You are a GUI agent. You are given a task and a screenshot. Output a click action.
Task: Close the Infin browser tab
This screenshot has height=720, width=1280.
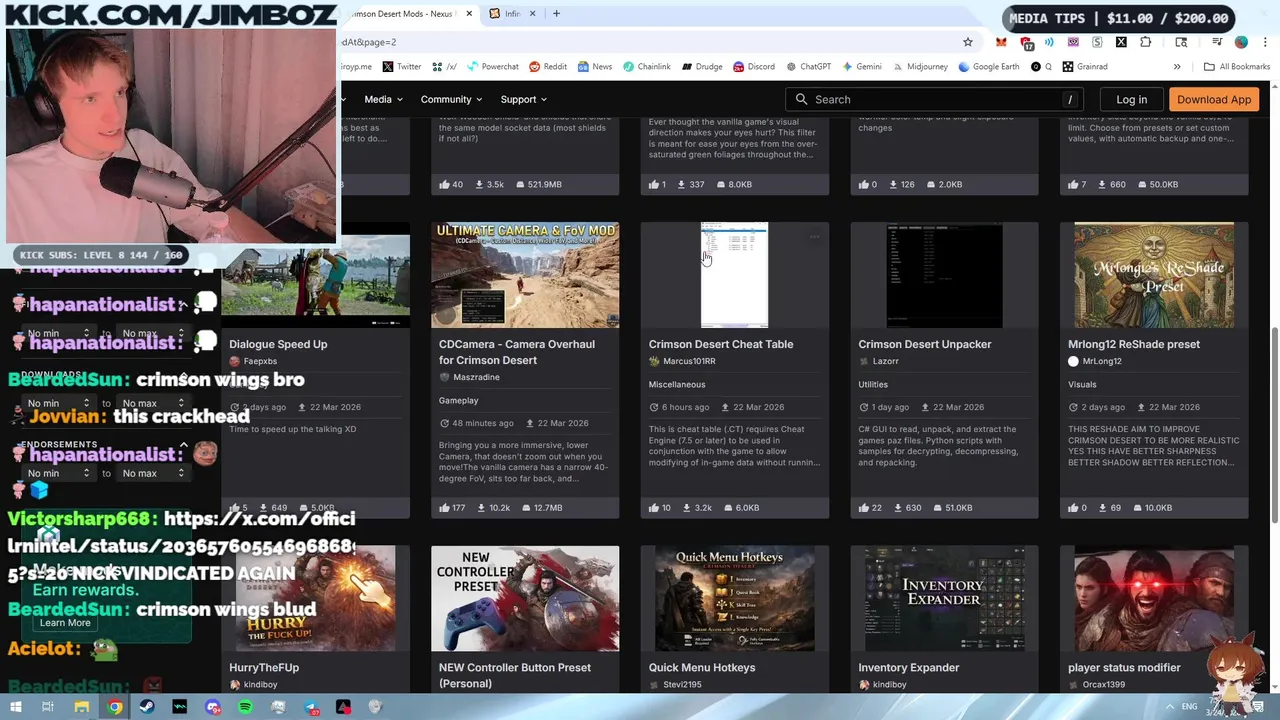[x=532, y=14]
